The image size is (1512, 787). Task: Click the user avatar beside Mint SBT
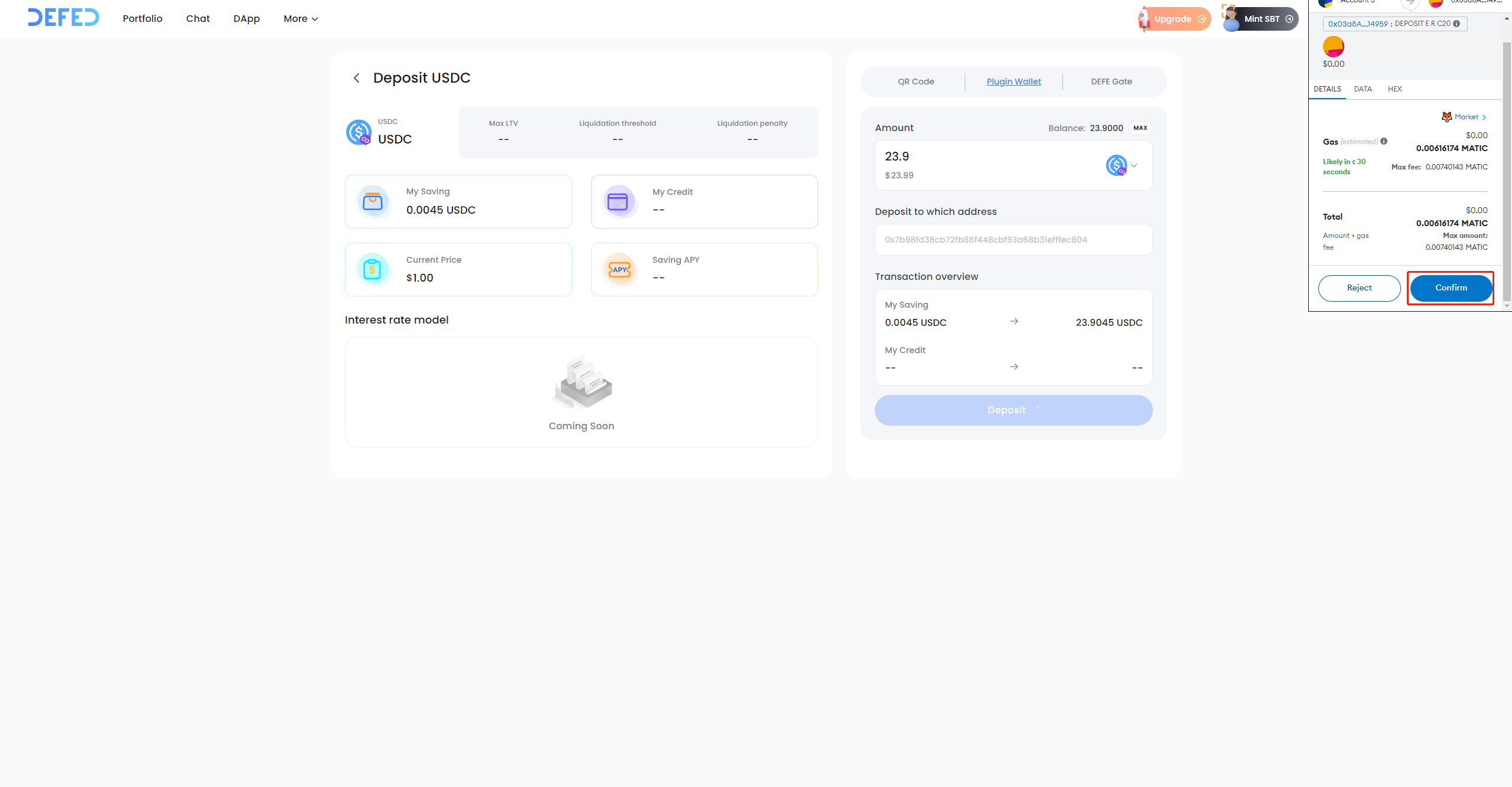1231,19
